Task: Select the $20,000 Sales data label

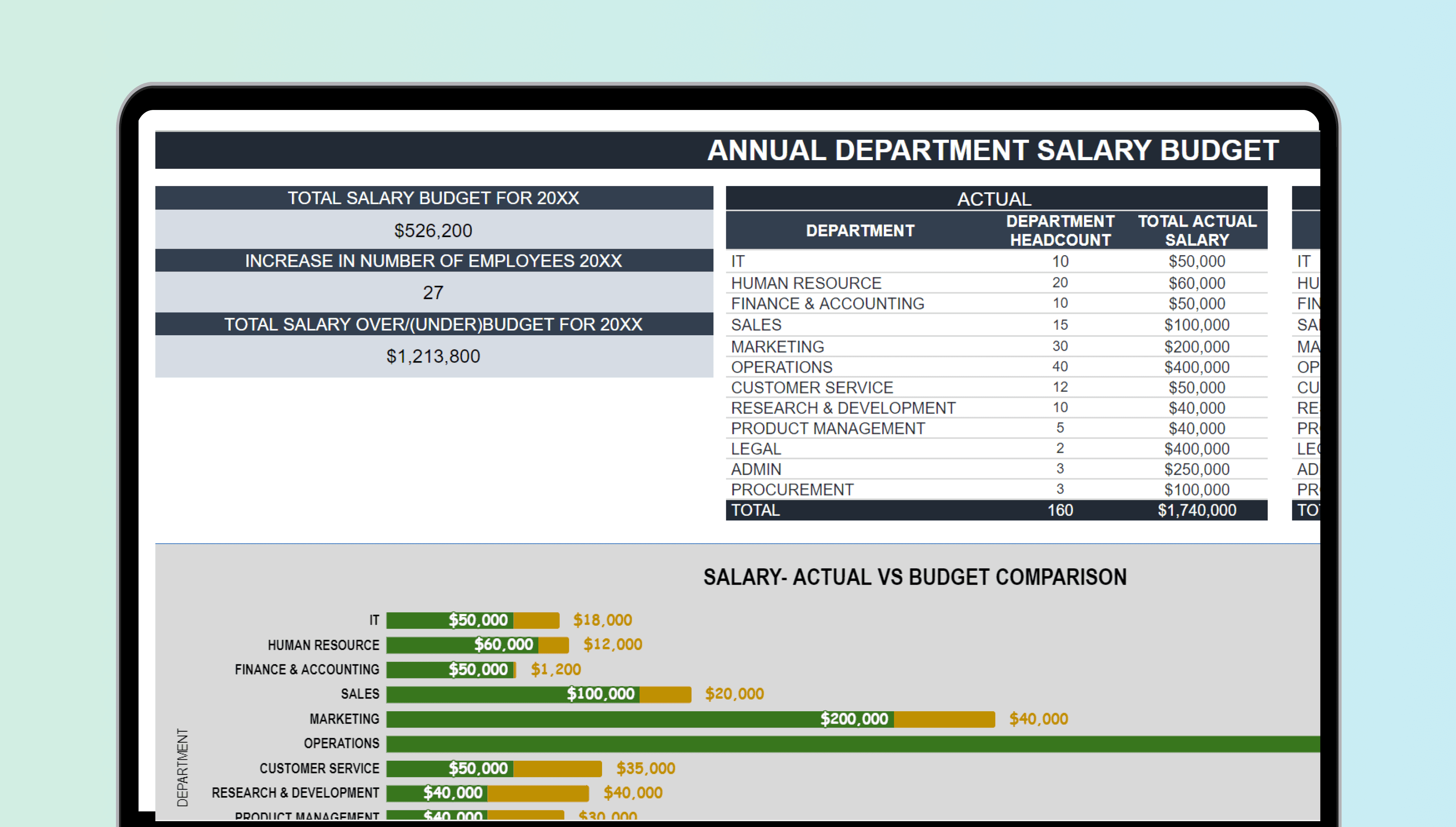Action: pyautogui.click(x=734, y=694)
